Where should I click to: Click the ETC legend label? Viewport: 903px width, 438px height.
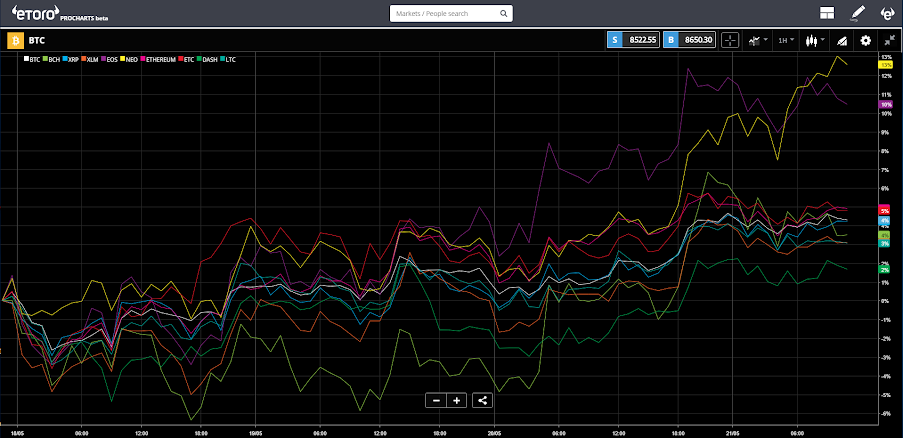(x=189, y=59)
